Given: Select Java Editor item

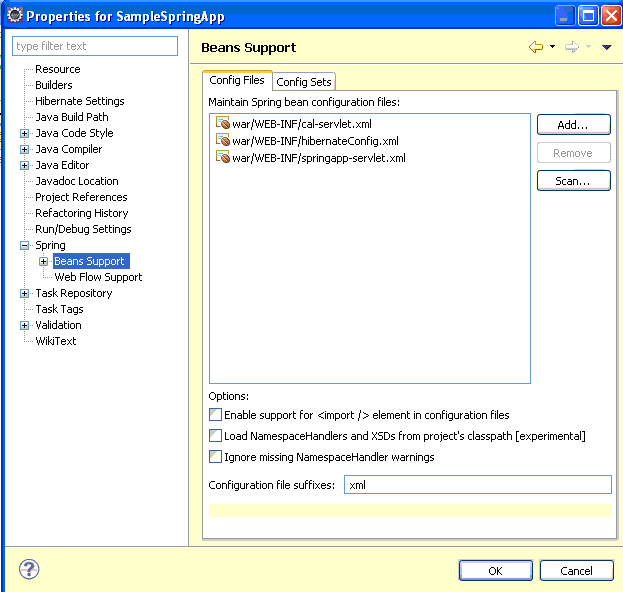Looking at the screenshot, I should click(62, 165).
